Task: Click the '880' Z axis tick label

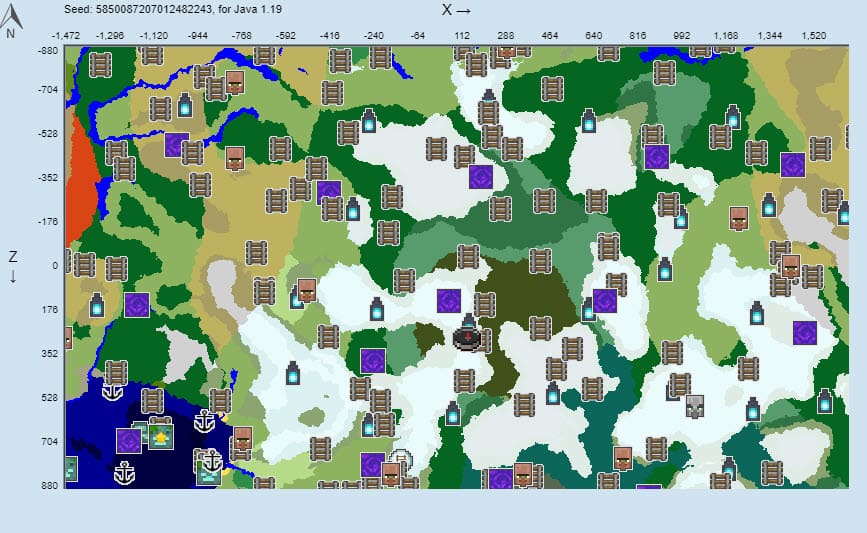Action: coord(50,485)
